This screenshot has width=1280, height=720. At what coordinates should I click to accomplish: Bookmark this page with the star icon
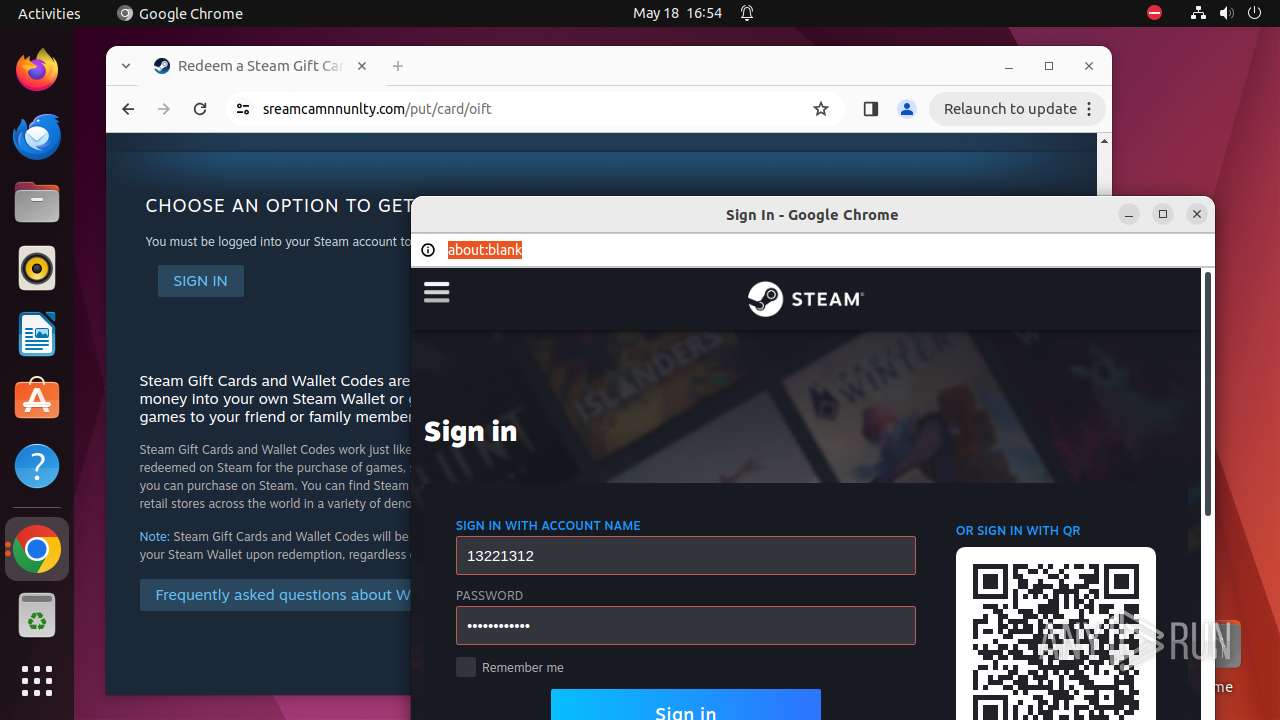pyautogui.click(x=821, y=109)
